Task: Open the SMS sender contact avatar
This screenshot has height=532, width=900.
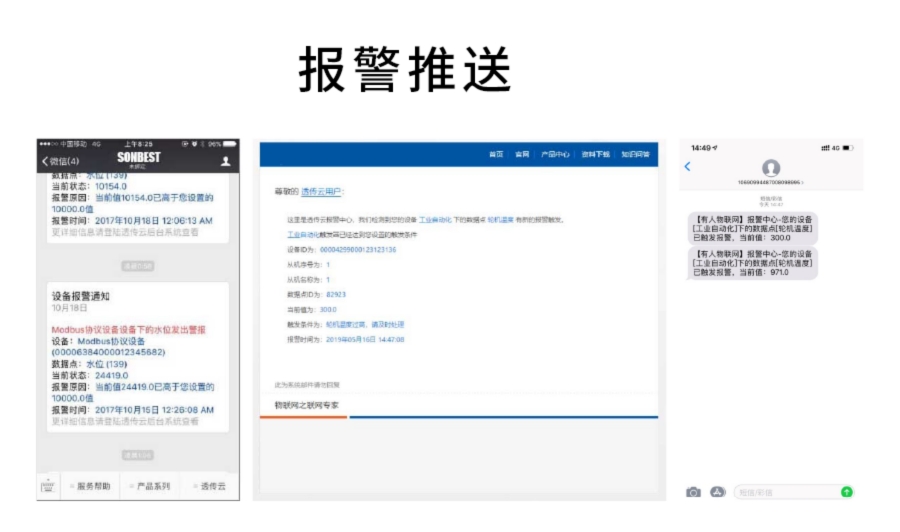Action: [770, 168]
